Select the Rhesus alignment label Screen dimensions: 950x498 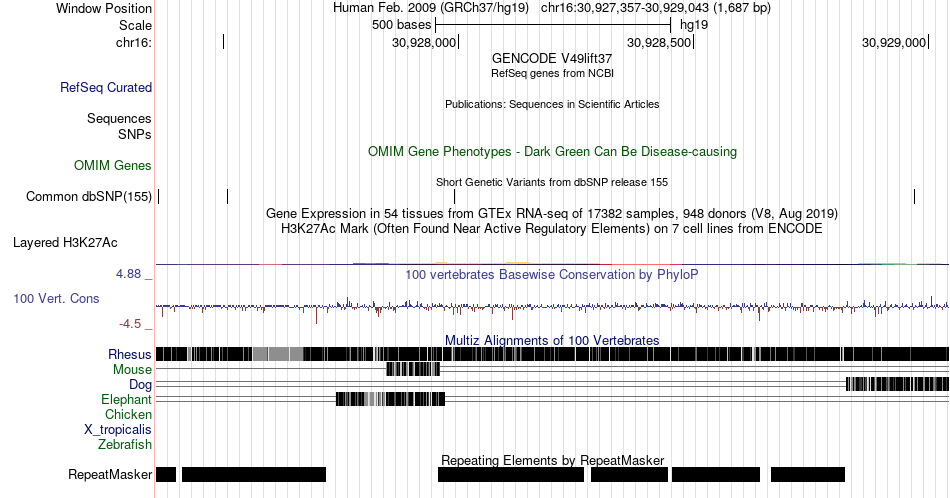(130, 354)
